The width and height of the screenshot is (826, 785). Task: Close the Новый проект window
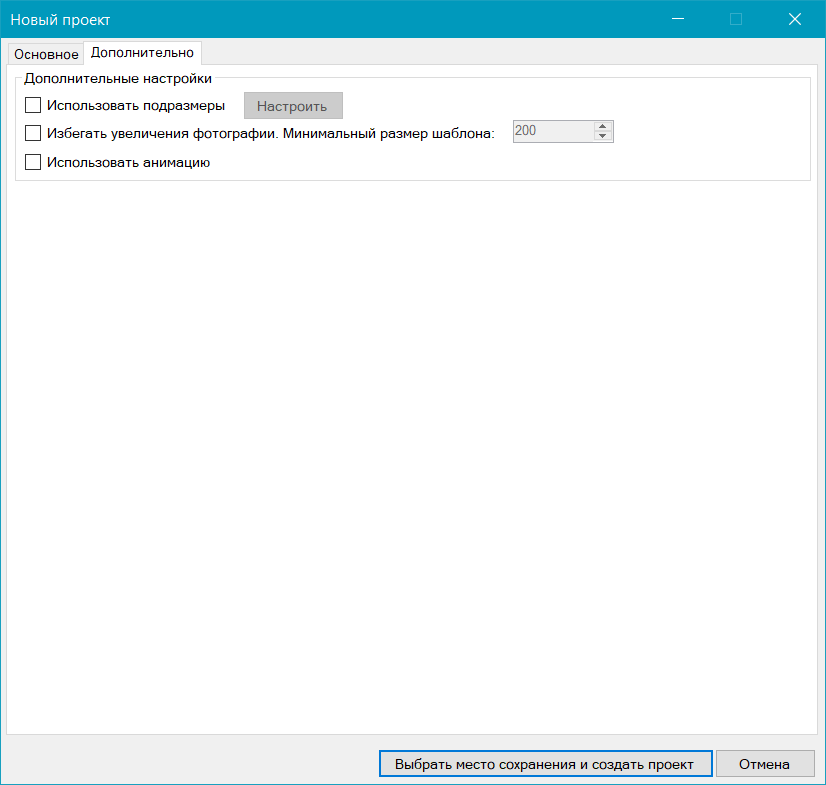(795, 19)
